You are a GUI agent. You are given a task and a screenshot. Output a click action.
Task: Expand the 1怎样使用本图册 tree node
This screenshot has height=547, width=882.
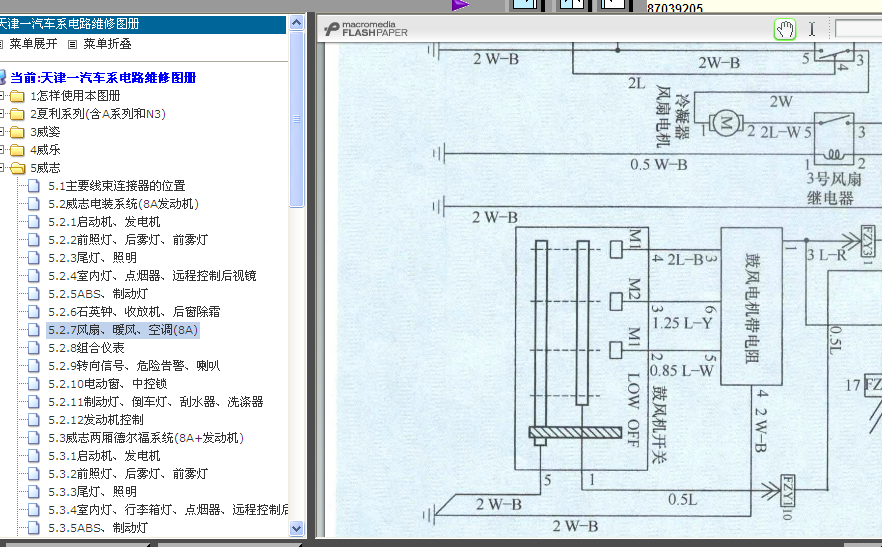(3, 96)
